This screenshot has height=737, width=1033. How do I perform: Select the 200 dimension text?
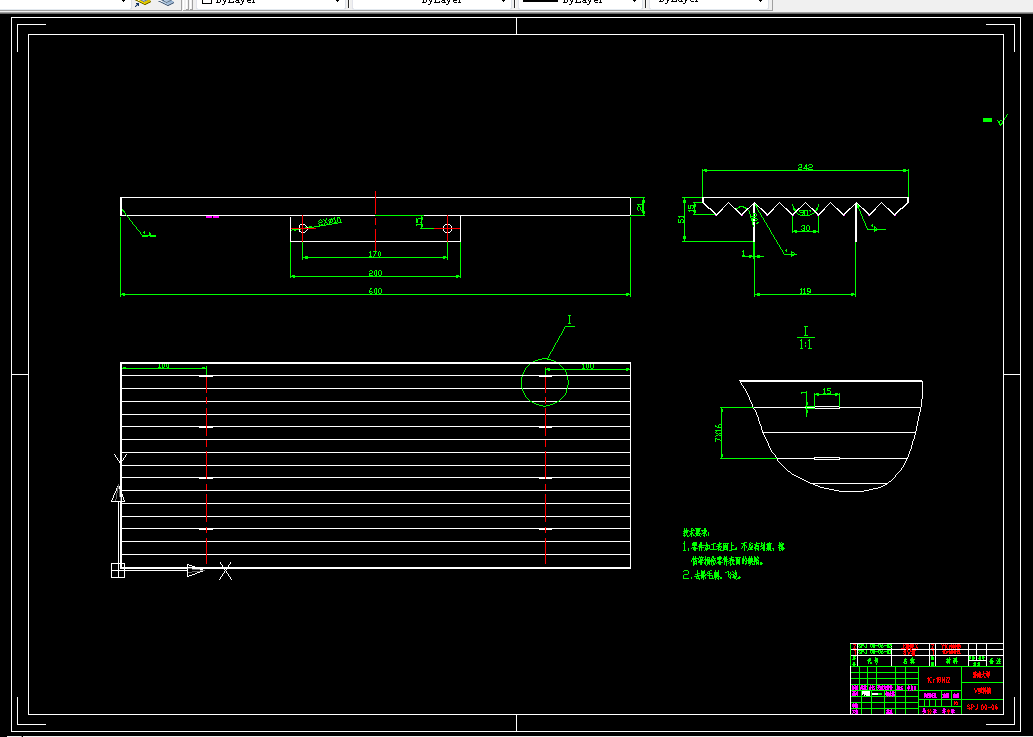(375, 273)
